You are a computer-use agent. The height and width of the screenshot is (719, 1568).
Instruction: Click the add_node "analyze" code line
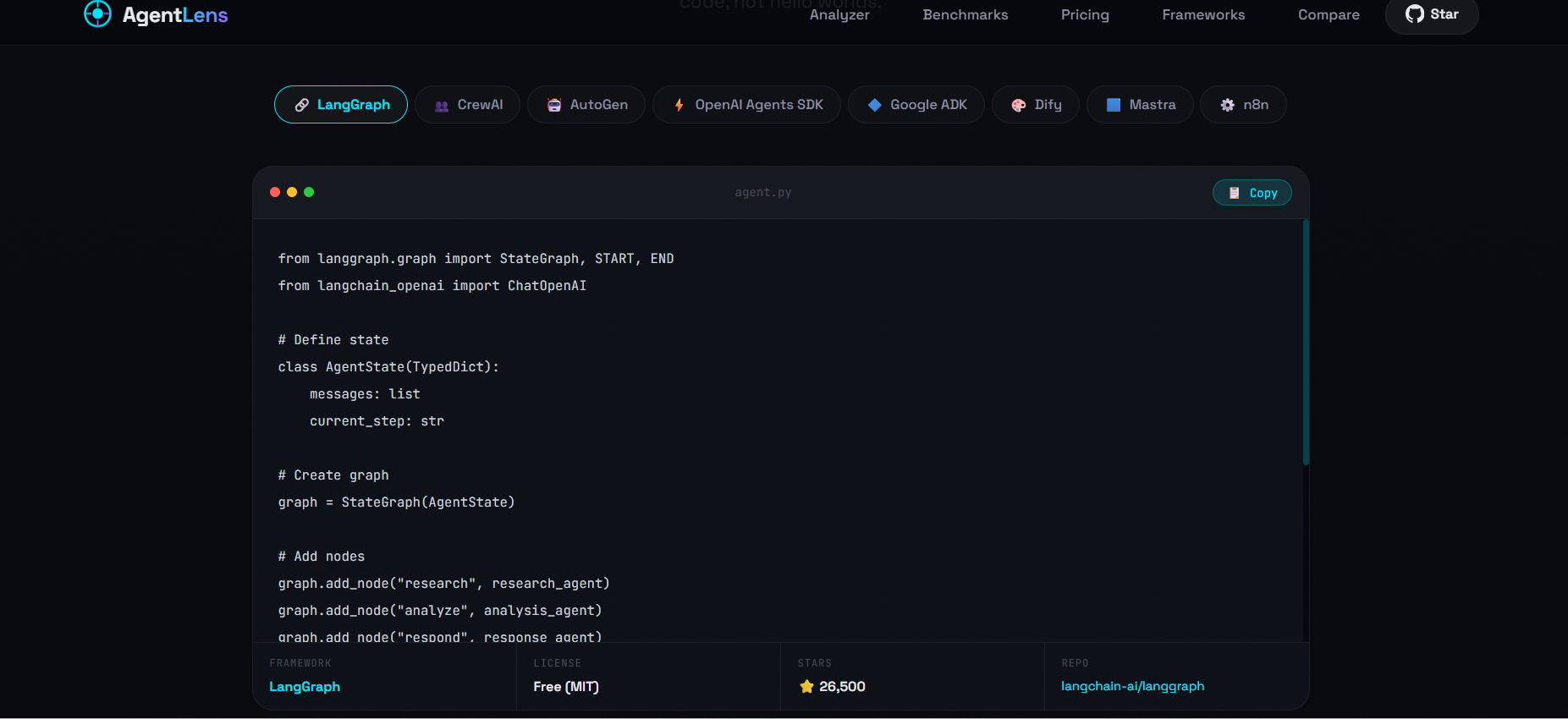pyautogui.click(x=440, y=611)
